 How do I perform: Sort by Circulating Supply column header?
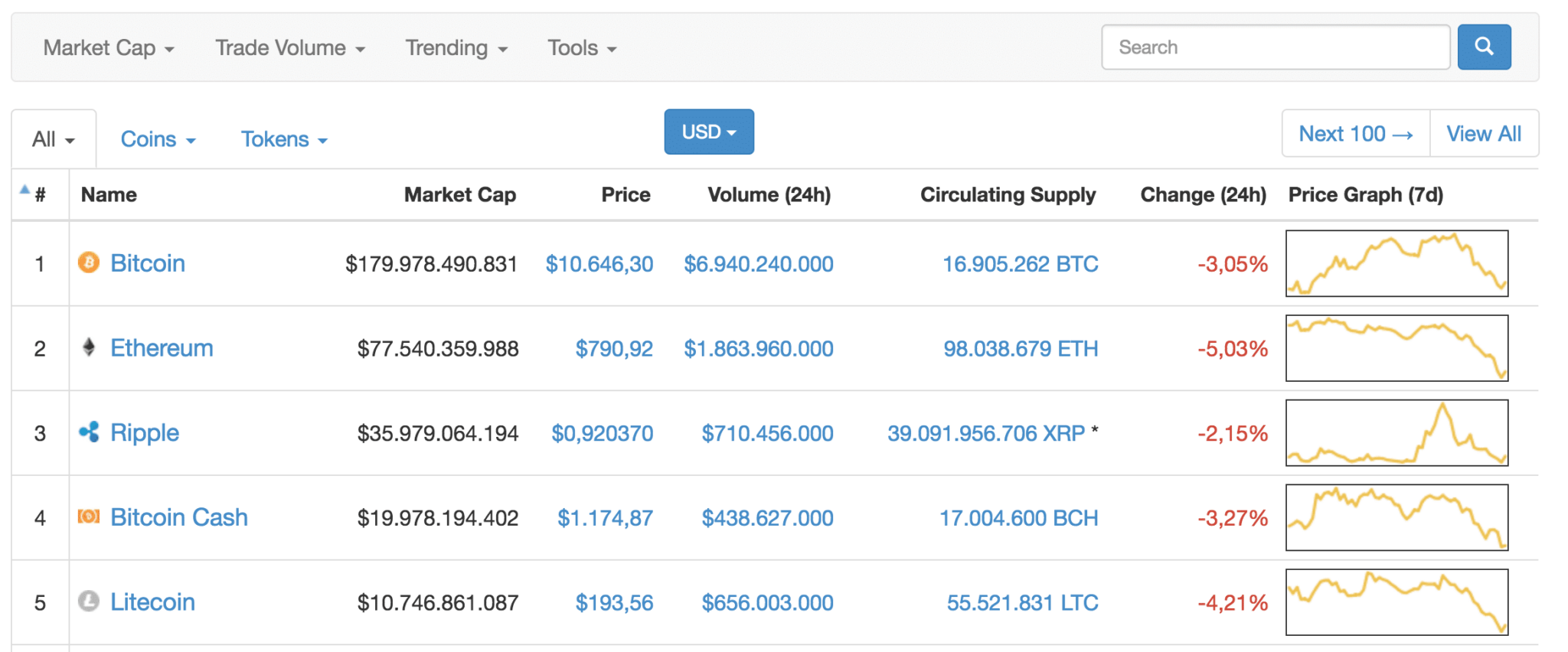click(1008, 195)
